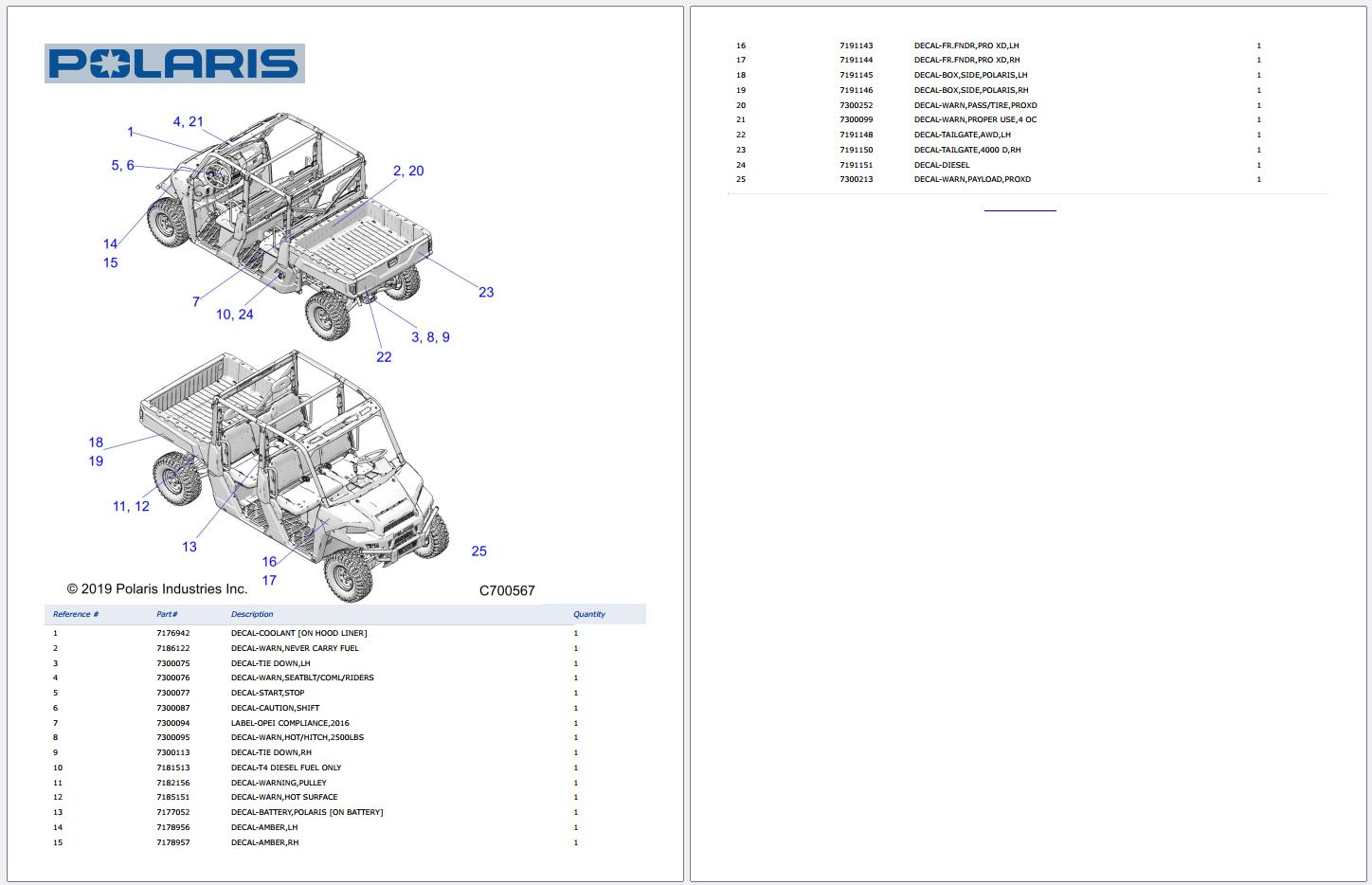Viewport: 1372px width, 885px height.
Task: Select part number 7300213
Action: [857, 179]
